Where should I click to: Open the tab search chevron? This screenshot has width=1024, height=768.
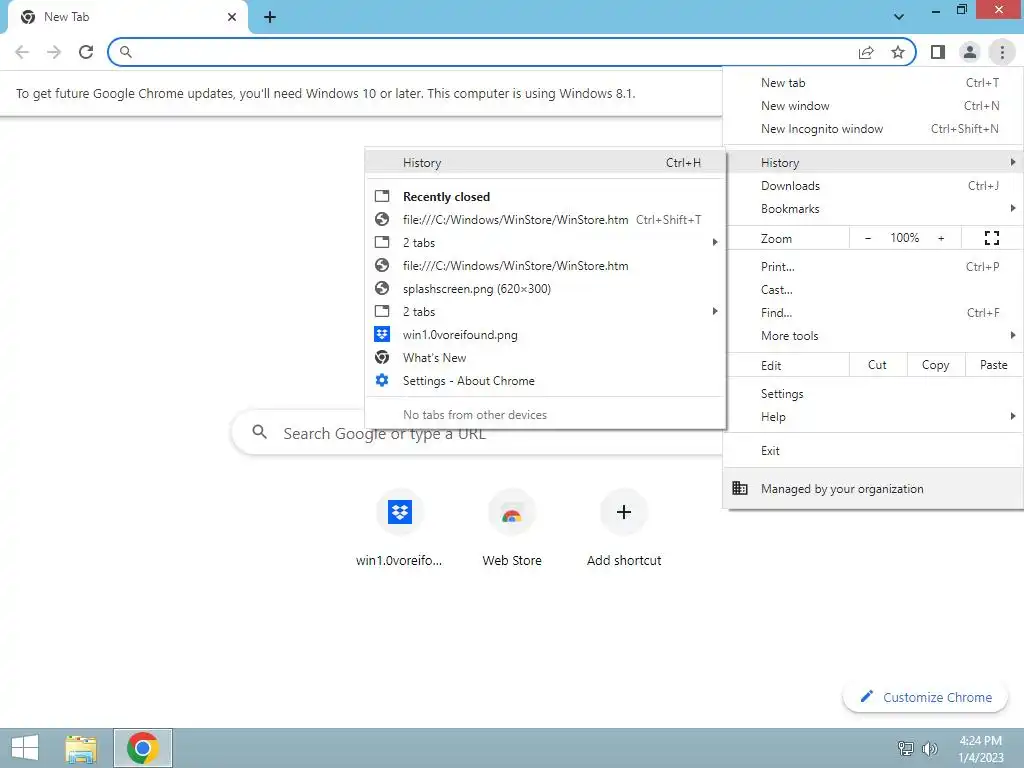coord(899,17)
